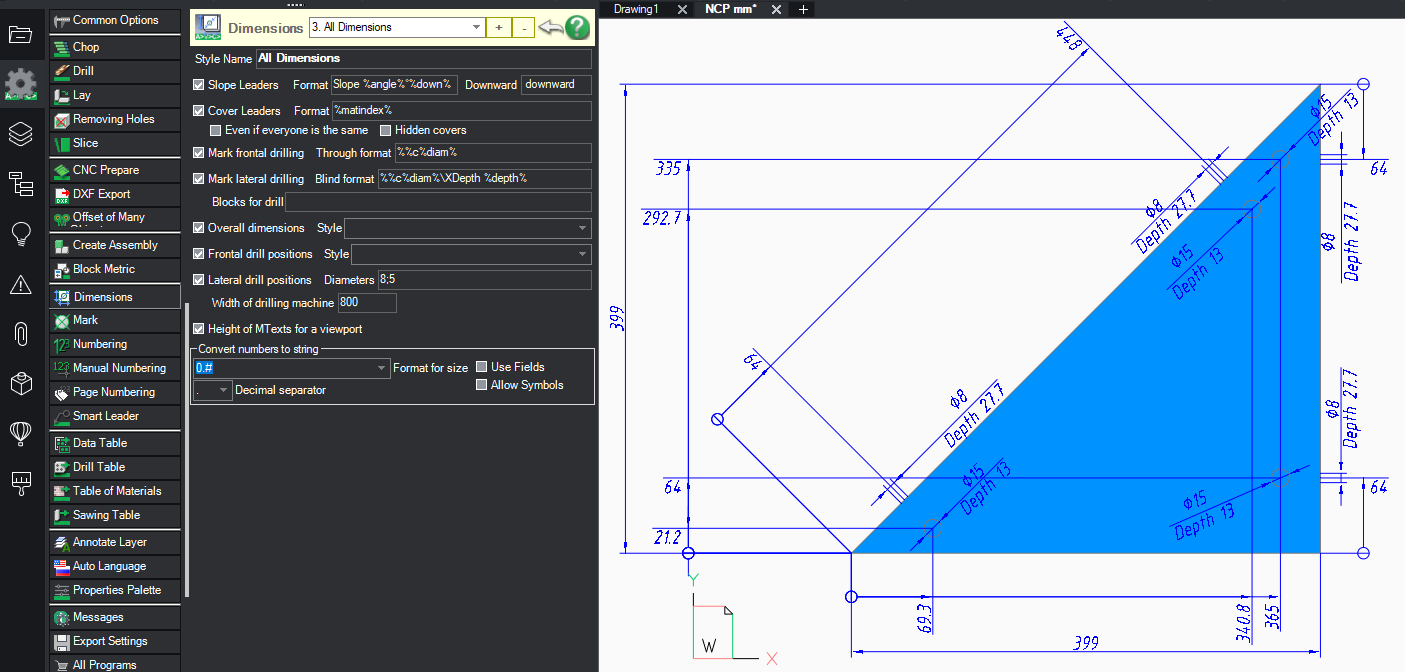Open the Drill Table tool
Viewport: 1405px width, 672px height.
point(115,467)
